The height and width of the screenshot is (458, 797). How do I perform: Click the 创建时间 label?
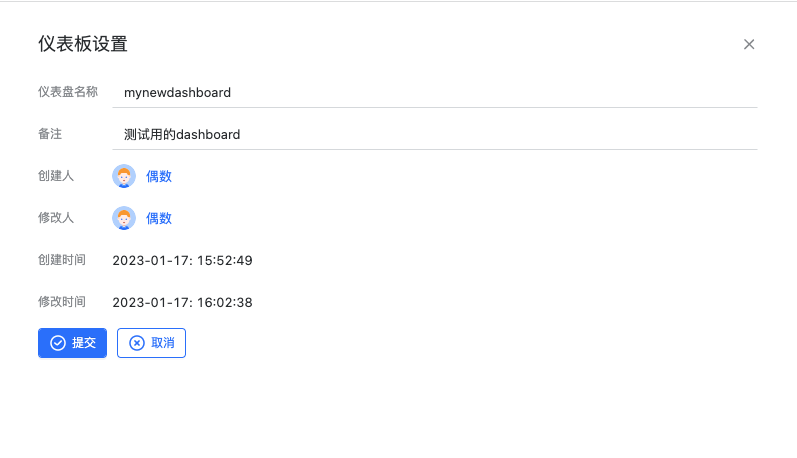(x=61, y=260)
